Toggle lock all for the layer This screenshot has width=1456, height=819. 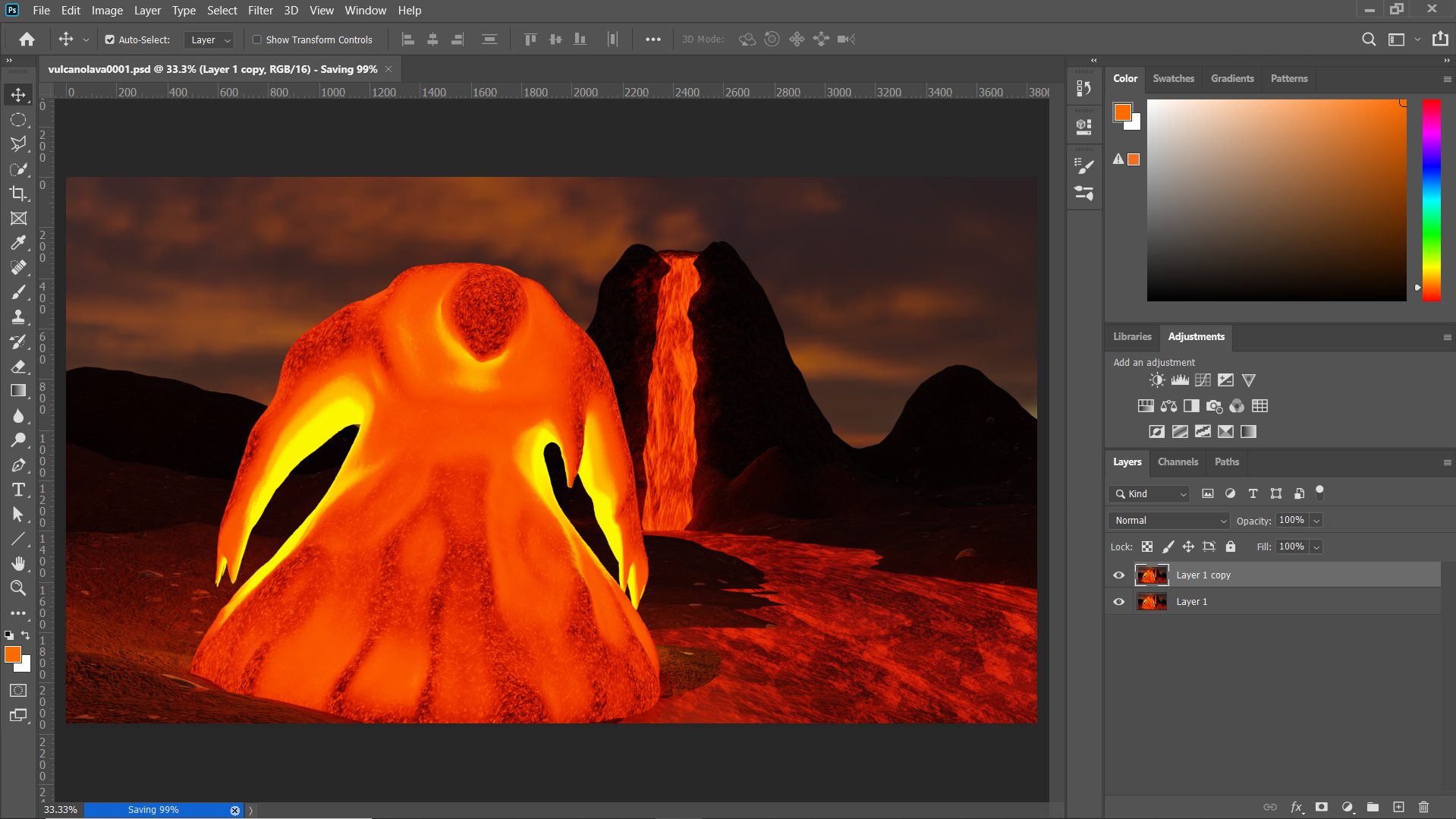(1231, 547)
